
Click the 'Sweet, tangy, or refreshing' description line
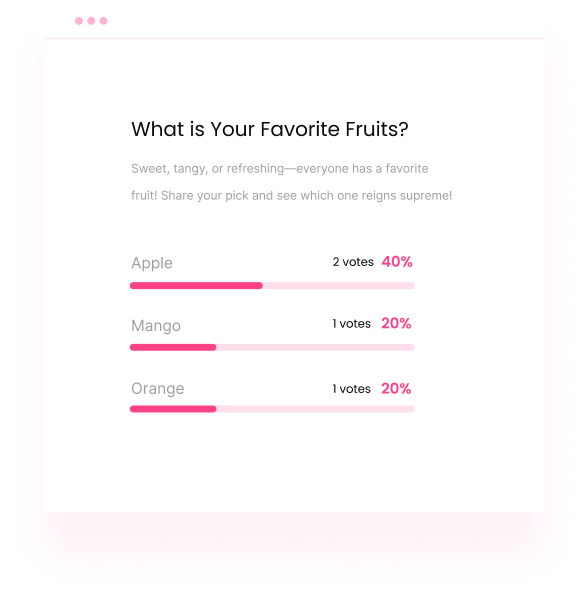pos(280,169)
